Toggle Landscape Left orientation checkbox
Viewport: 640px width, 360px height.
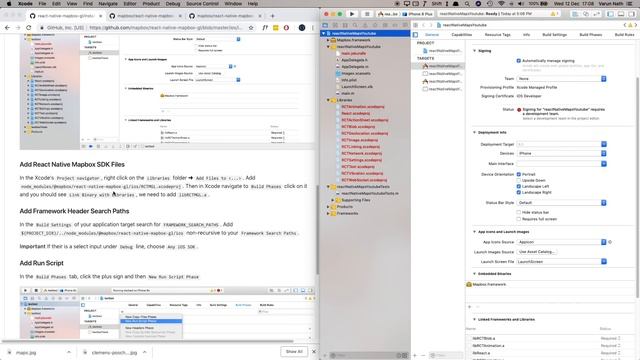click(x=519, y=186)
